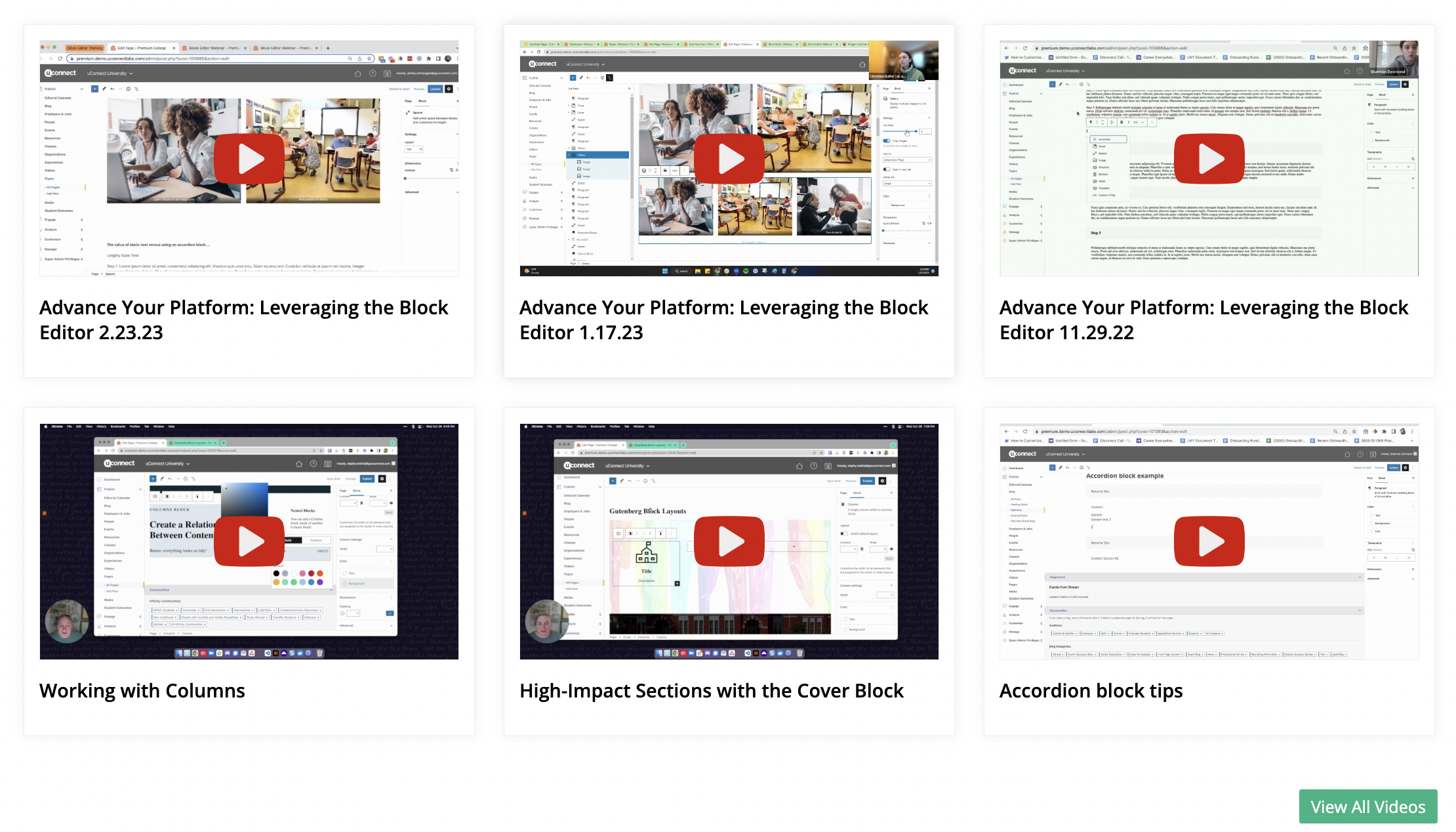The width and height of the screenshot is (1456, 832).
Task: Play the Cover Block sections video
Action: (x=729, y=541)
